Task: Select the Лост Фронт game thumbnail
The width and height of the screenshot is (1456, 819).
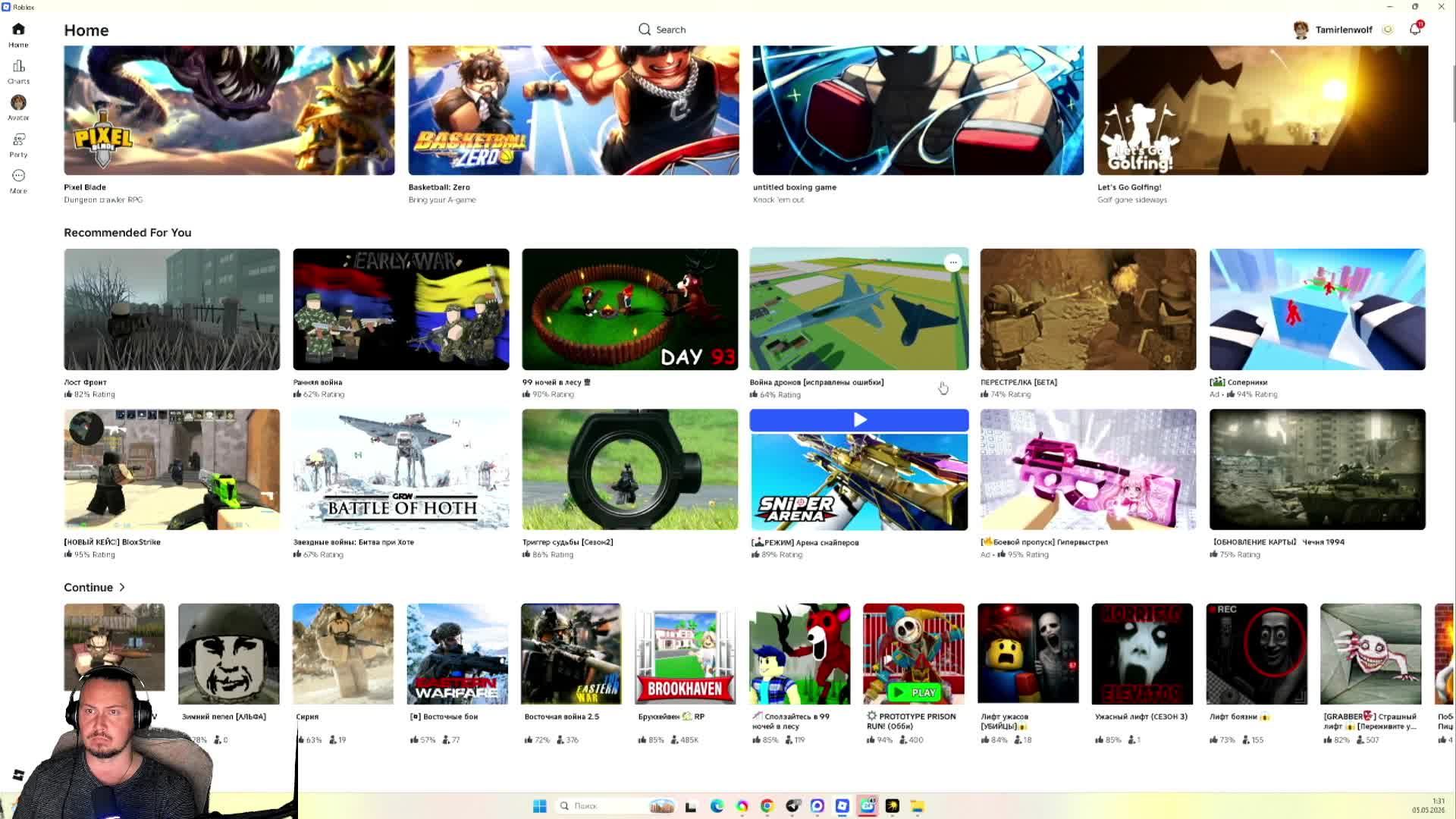Action: pos(171,309)
